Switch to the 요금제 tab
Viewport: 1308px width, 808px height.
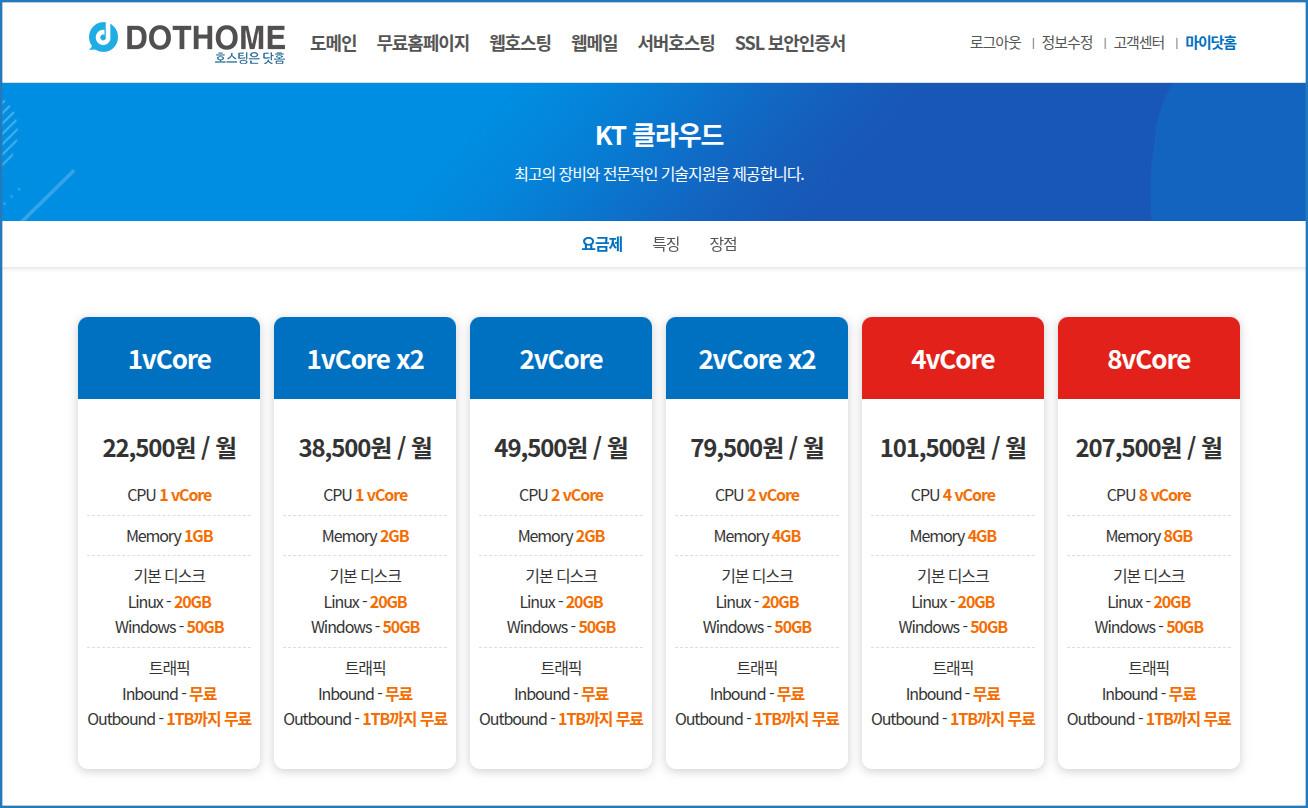coord(602,244)
